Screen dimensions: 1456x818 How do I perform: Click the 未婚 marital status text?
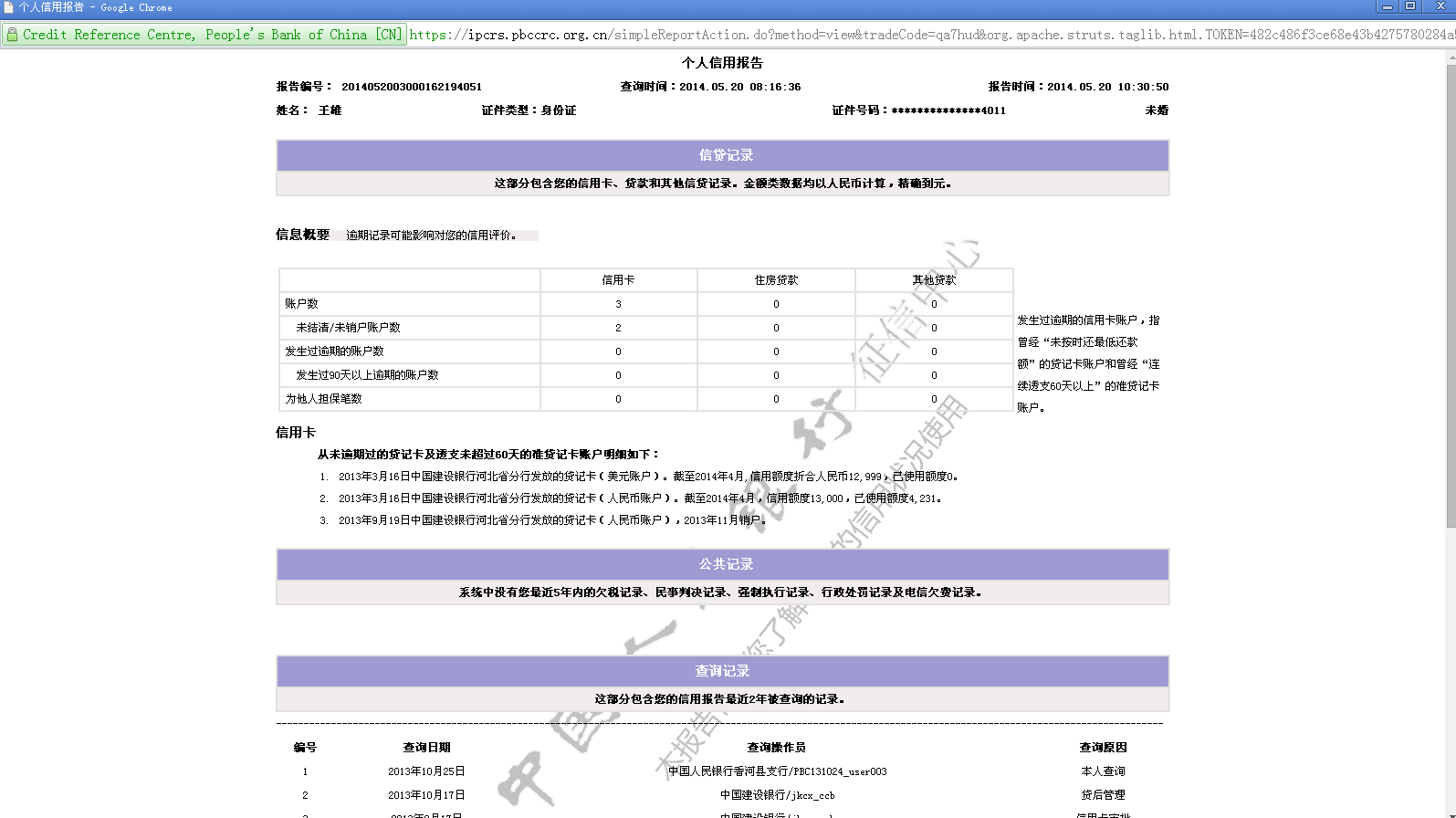point(1157,110)
